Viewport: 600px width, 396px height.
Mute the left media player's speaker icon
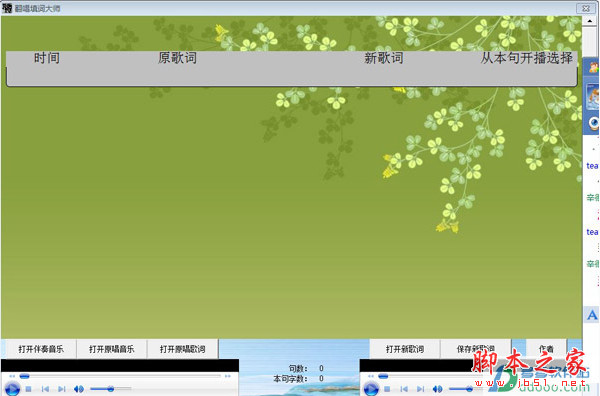(78, 389)
